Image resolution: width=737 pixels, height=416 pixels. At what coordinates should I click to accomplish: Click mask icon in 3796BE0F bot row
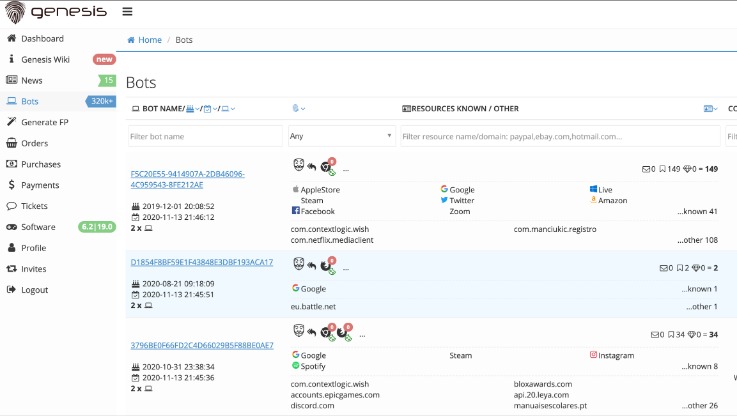tap(298, 330)
